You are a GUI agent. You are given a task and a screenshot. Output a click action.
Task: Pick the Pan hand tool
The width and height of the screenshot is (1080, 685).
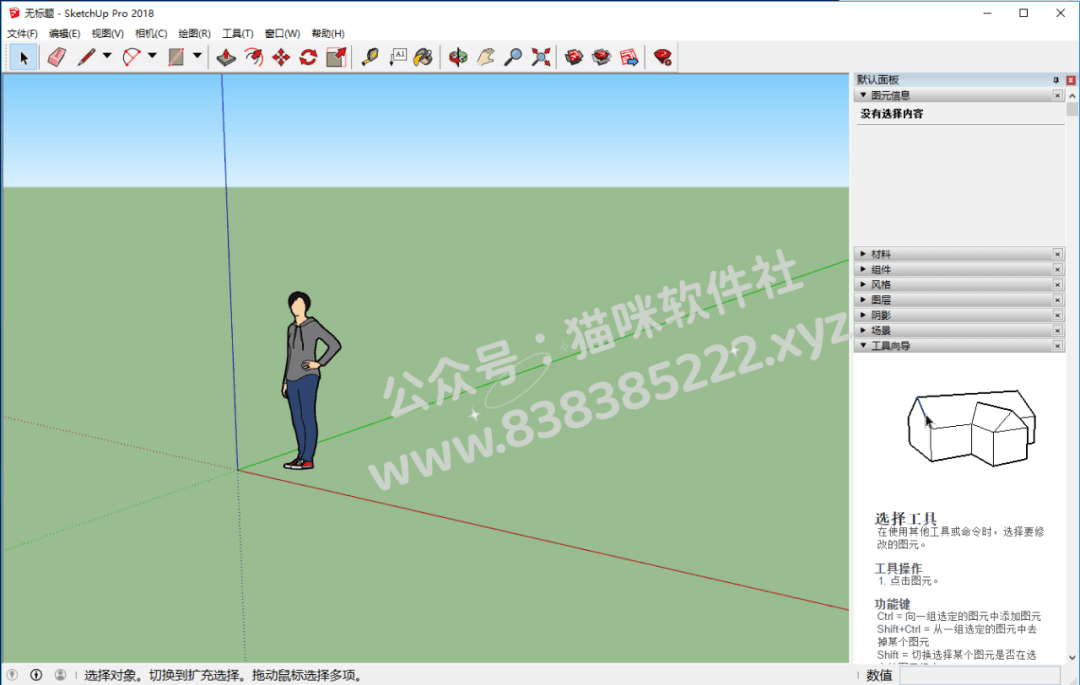[486, 57]
